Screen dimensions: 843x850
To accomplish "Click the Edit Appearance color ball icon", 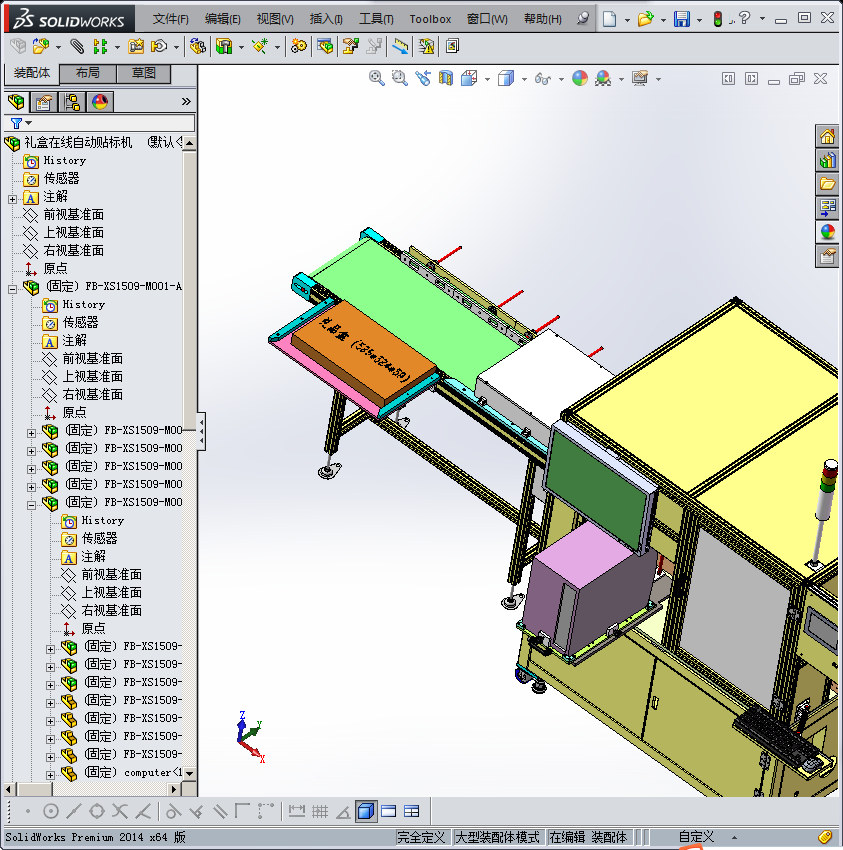I will (x=580, y=79).
